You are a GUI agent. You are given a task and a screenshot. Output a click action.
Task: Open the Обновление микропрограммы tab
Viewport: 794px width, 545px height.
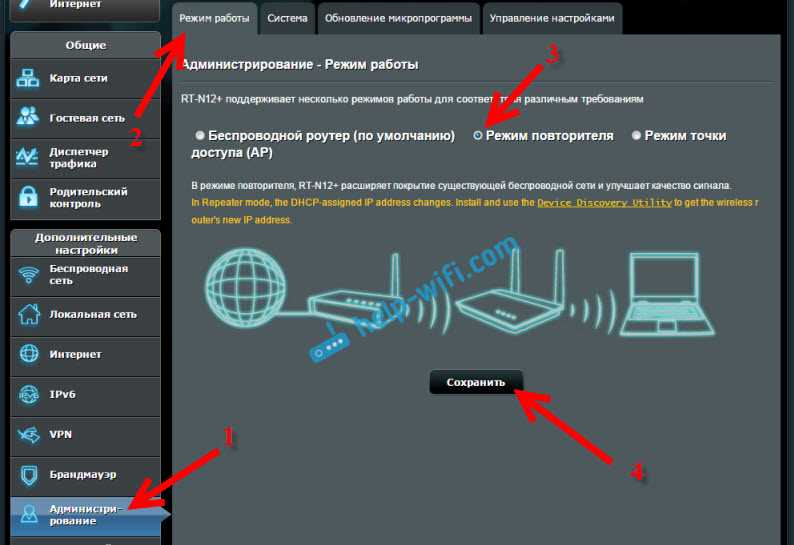pos(398,19)
